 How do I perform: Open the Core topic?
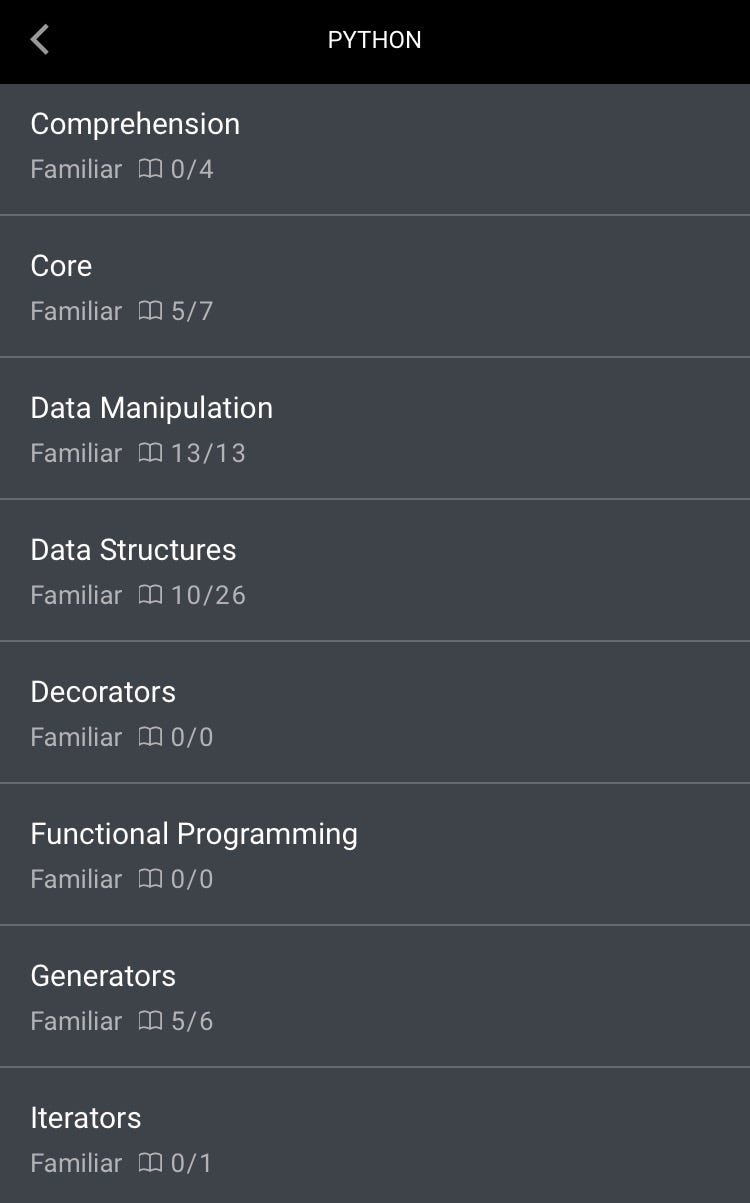61,266
